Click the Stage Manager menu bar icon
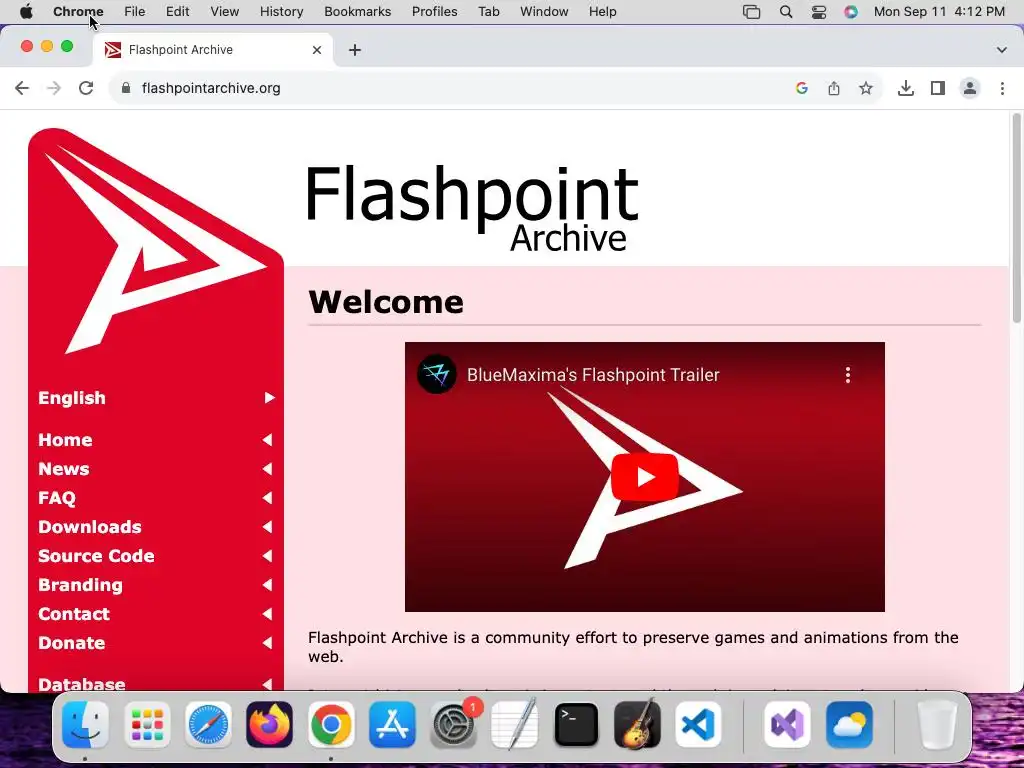This screenshot has width=1024, height=768. tap(752, 12)
